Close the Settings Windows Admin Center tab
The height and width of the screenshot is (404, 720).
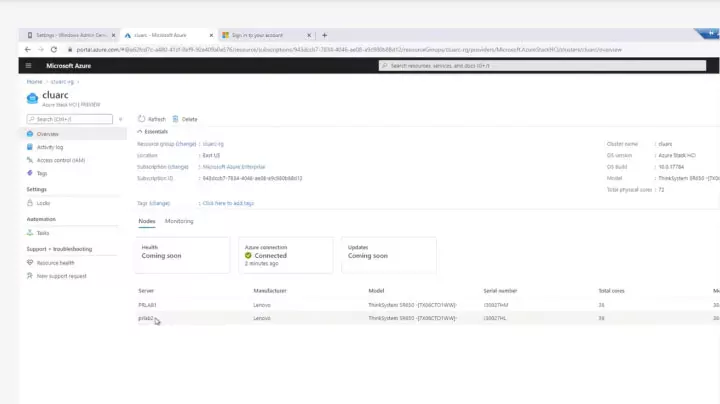coord(113,35)
